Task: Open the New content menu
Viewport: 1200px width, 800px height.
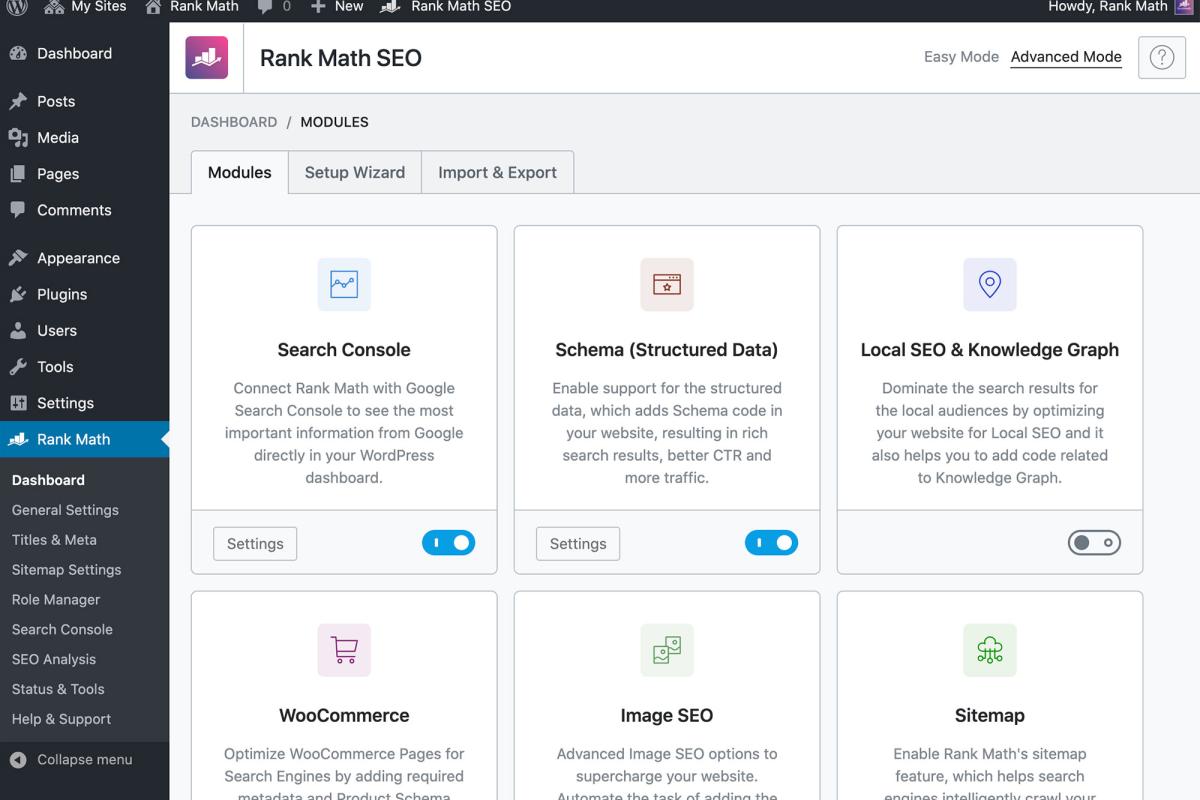Action: pyautogui.click(x=336, y=8)
